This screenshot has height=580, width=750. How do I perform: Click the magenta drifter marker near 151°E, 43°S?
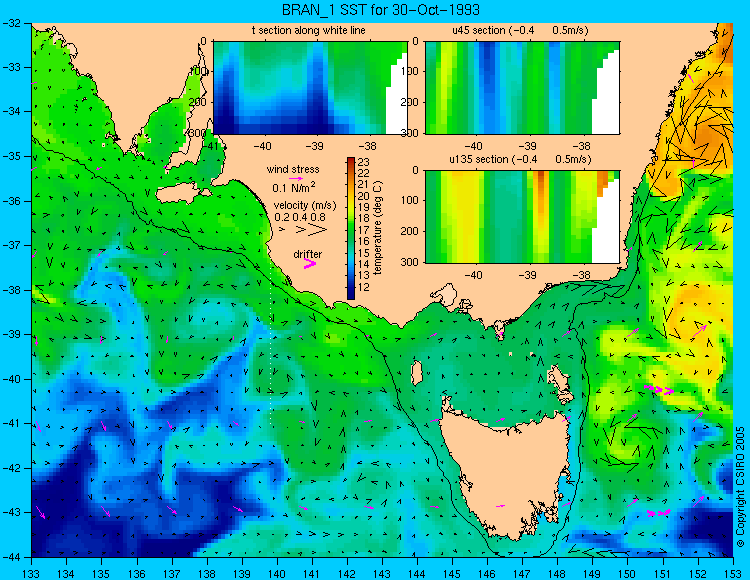[x=659, y=513]
